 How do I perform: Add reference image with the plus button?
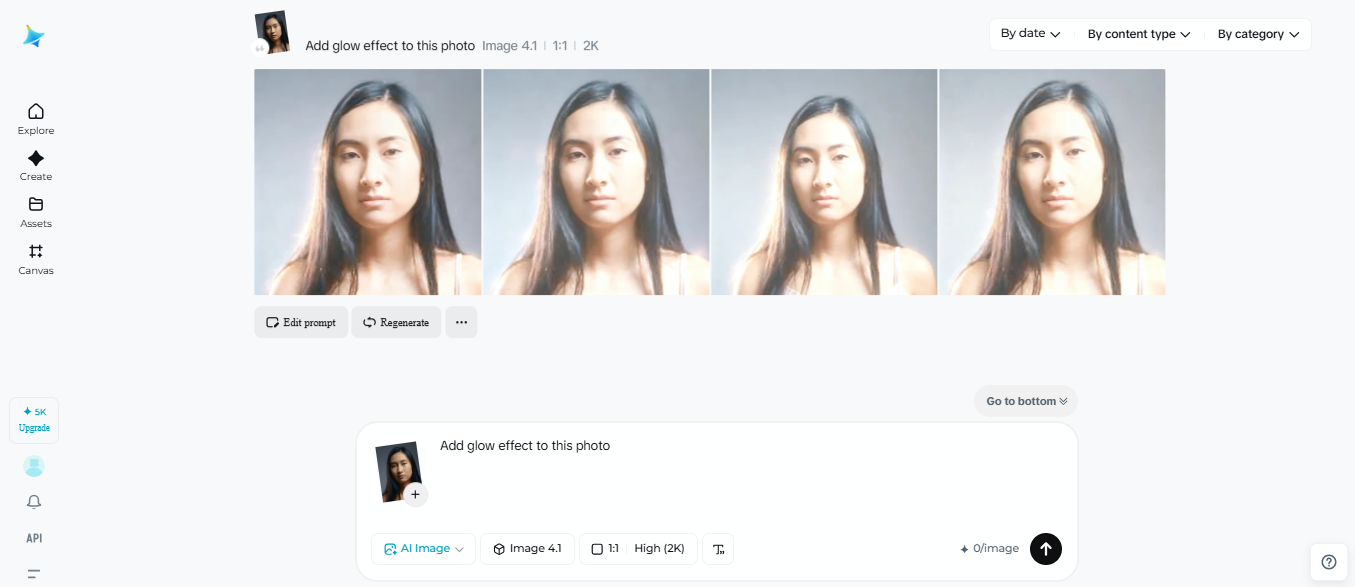click(415, 494)
